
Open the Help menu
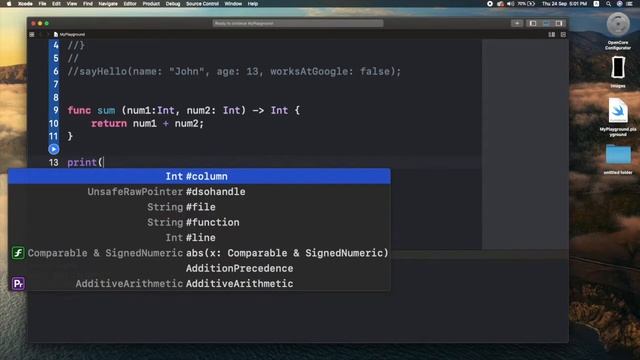[253, 4]
